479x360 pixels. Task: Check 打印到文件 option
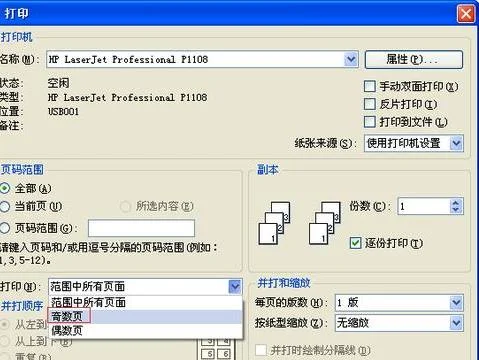pos(370,122)
